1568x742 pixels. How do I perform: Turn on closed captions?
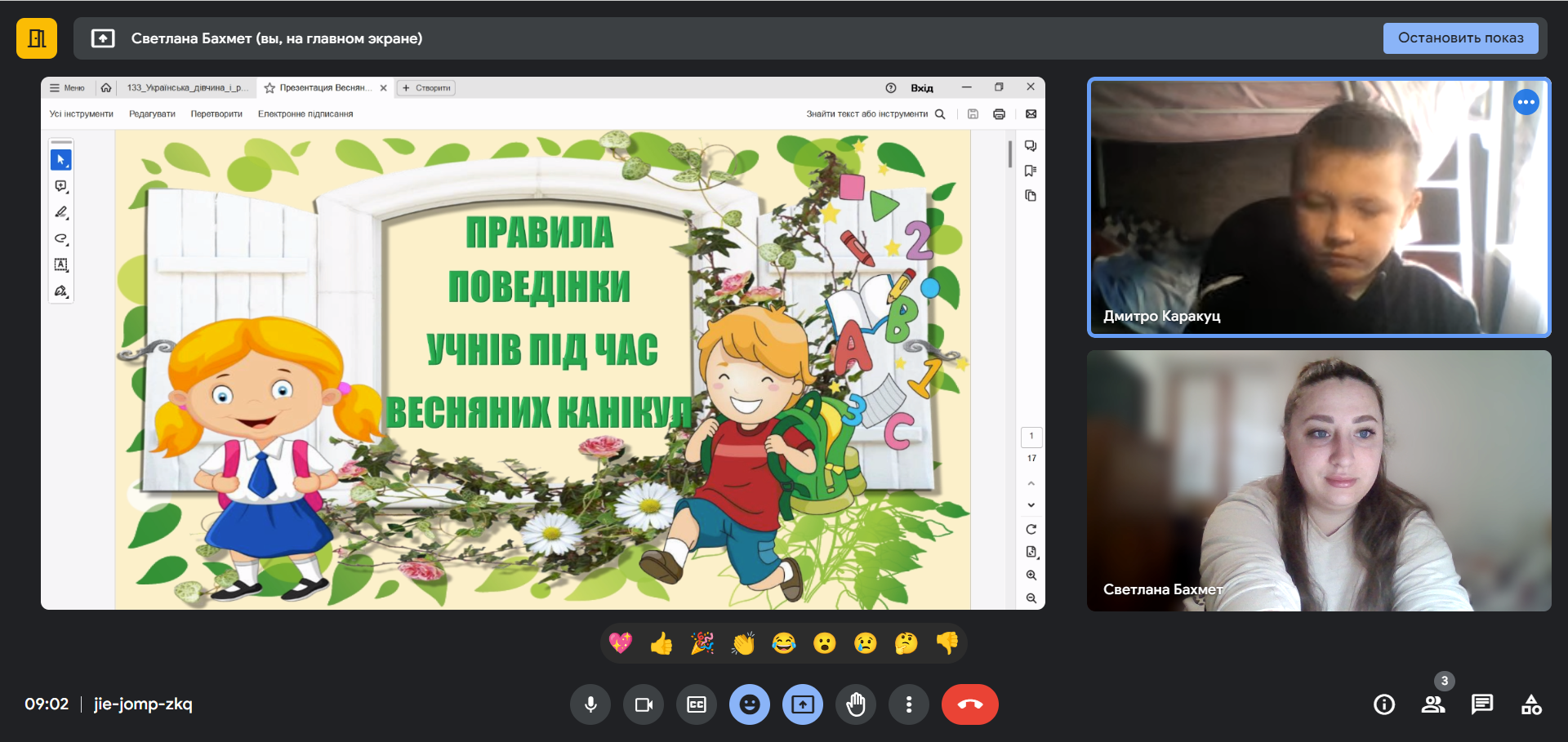(697, 704)
